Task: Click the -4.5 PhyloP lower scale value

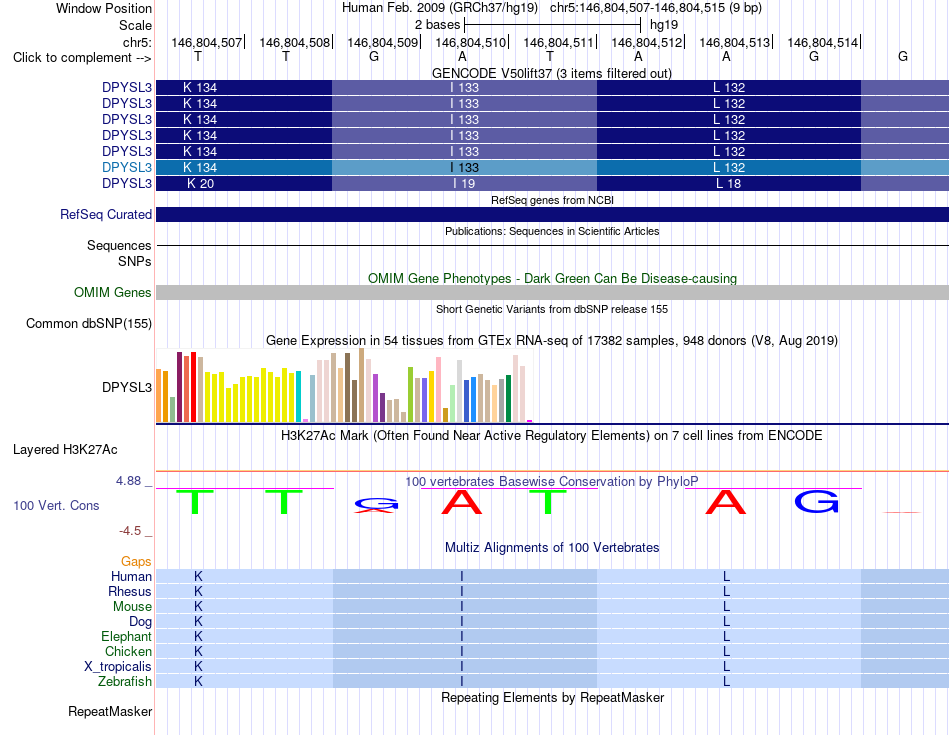Action: coord(130,531)
